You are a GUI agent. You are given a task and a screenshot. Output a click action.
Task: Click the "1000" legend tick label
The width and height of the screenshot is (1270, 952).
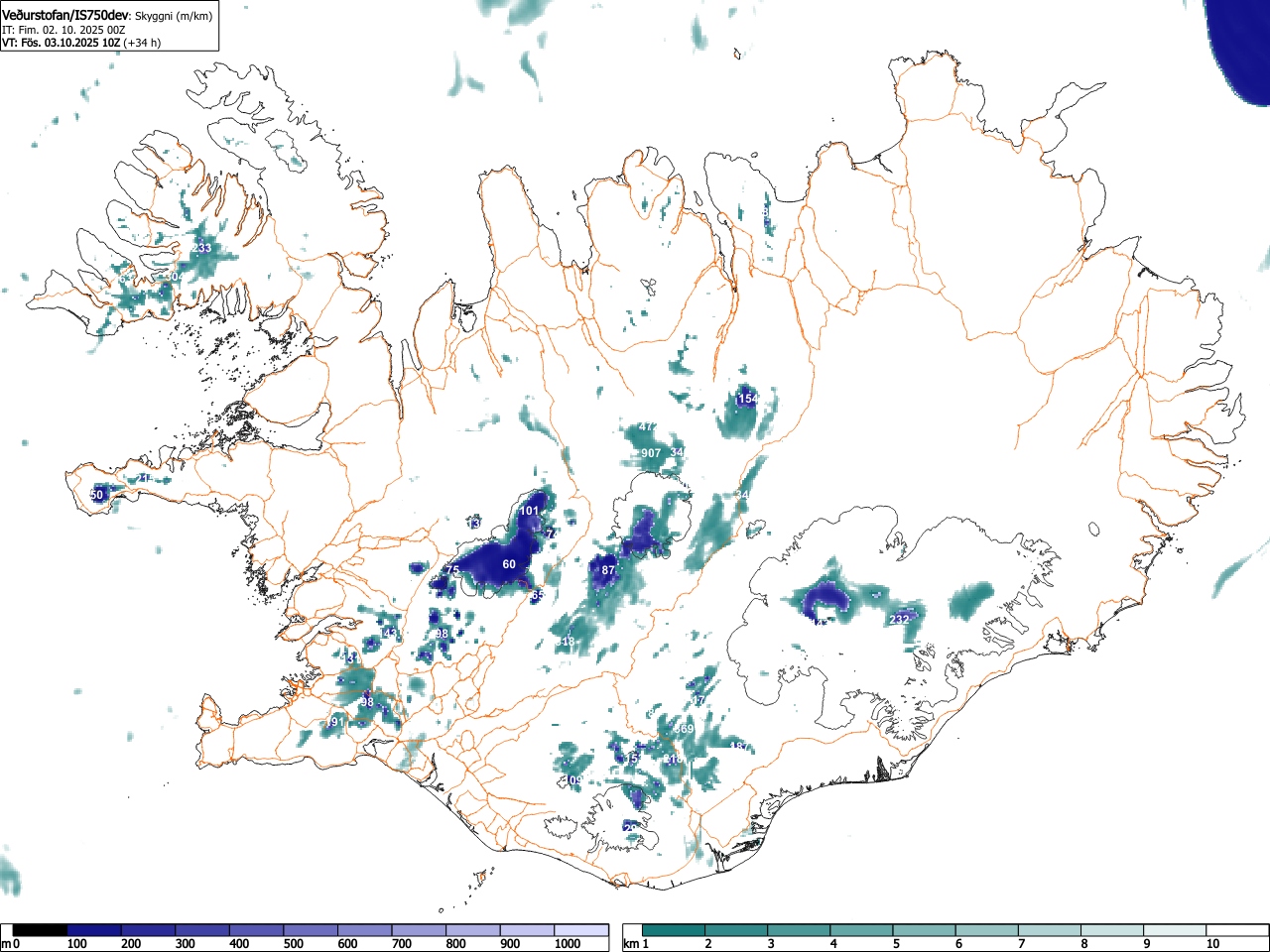pyautogui.click(x=568, y=944)
